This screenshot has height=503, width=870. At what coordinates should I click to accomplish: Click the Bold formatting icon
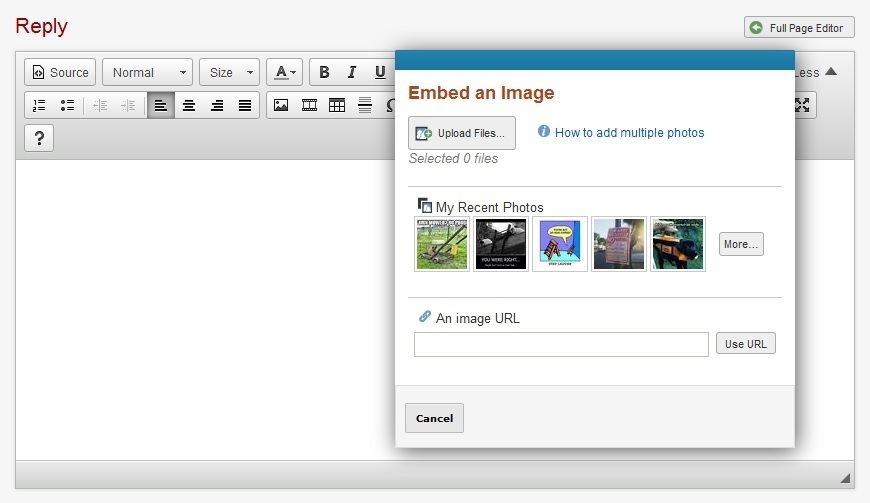(324, 72)
